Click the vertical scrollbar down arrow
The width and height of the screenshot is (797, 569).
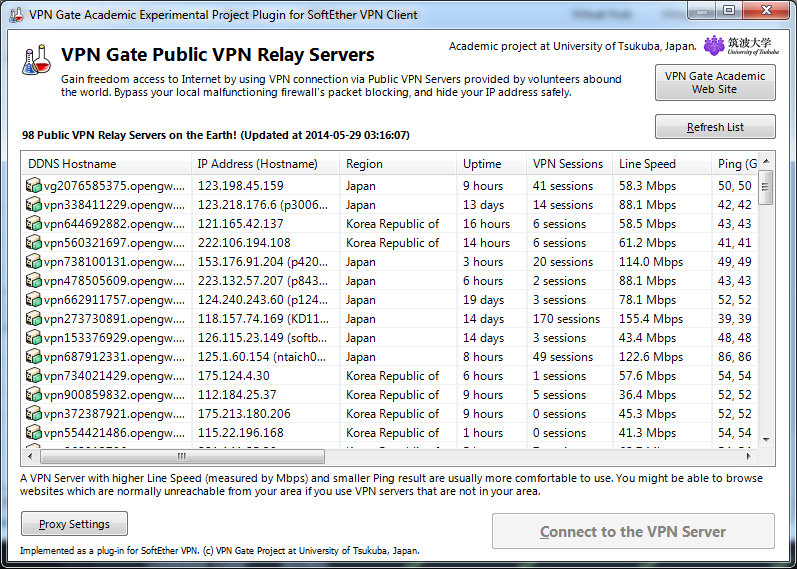pyautogui.click(x=766, y=440)
